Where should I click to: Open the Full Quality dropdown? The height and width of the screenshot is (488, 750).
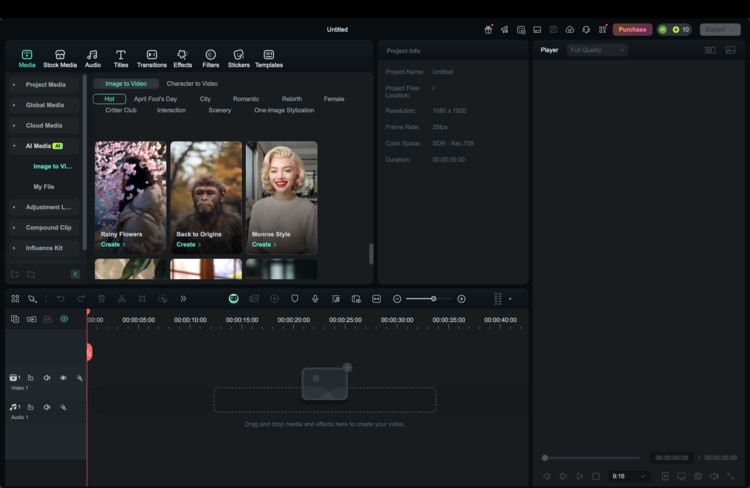click(x=597, y=50)
